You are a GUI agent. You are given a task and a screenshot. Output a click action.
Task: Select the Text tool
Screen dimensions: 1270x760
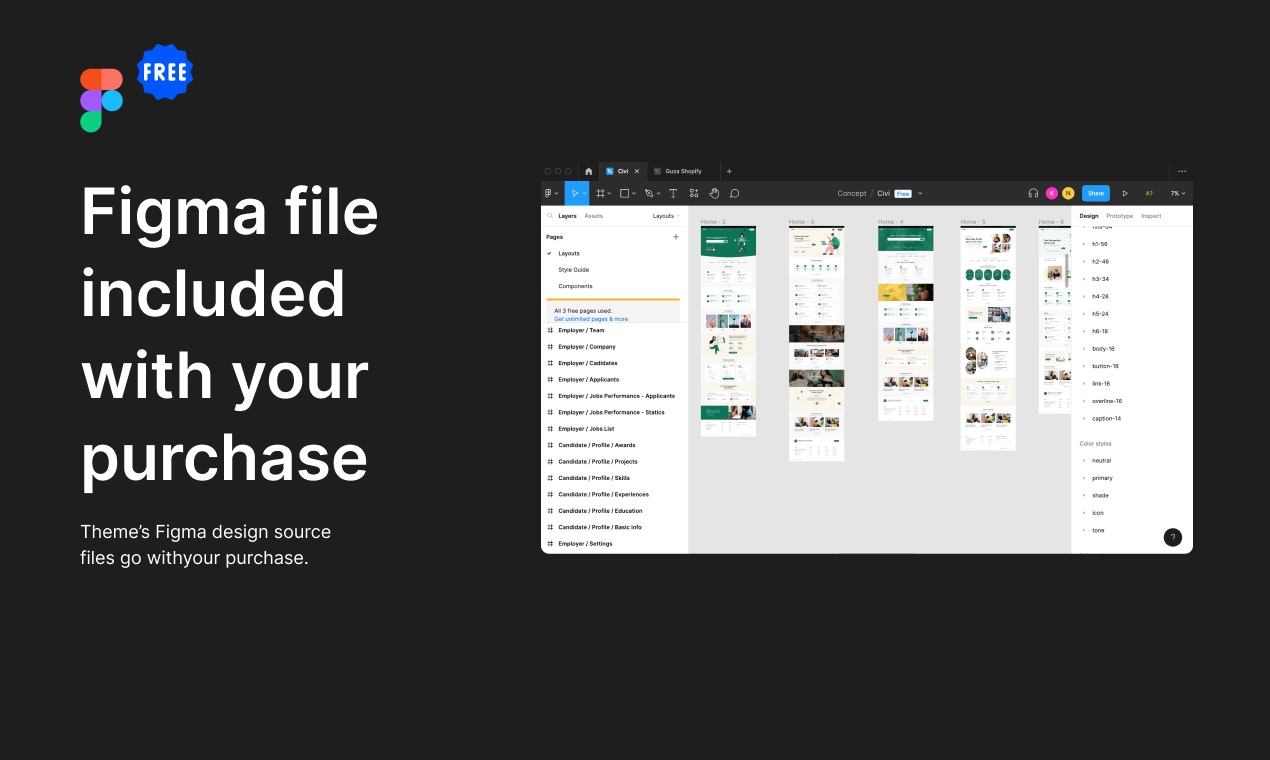(673, 193)
